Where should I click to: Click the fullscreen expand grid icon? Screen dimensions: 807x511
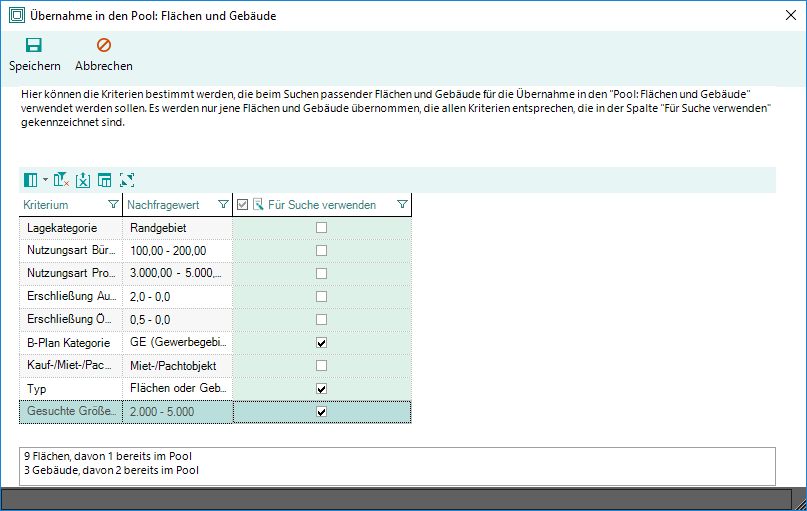[x=126, y=180]
